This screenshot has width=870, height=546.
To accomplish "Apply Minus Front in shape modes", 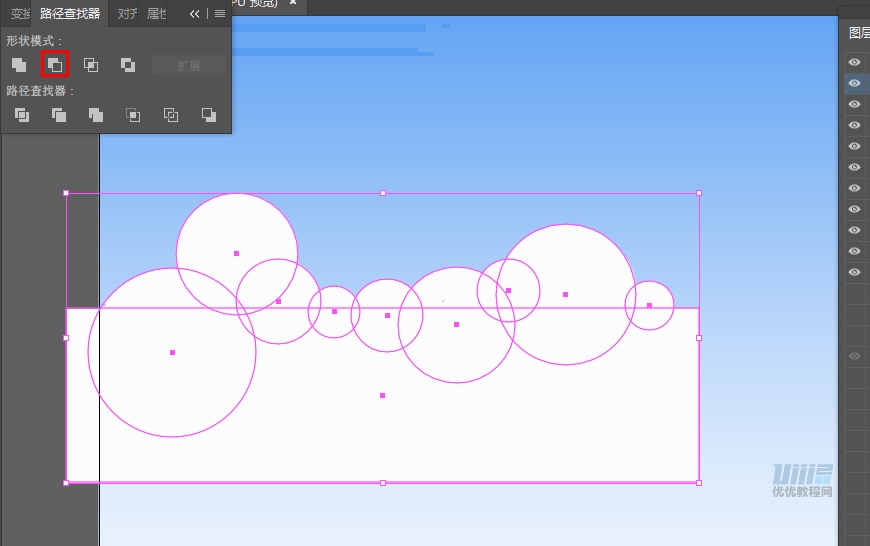I will [x=55, y=65].
